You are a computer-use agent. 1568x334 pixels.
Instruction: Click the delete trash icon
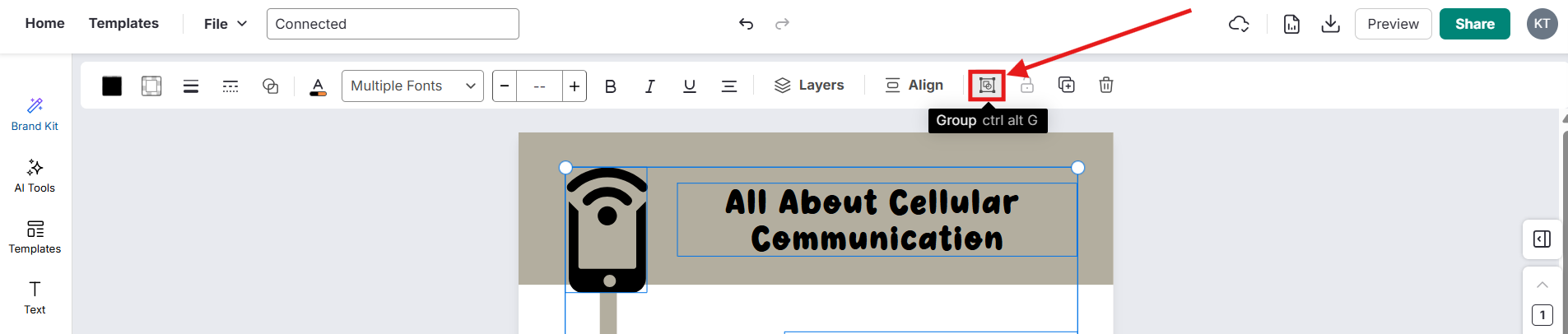[x=1105, y=86]
